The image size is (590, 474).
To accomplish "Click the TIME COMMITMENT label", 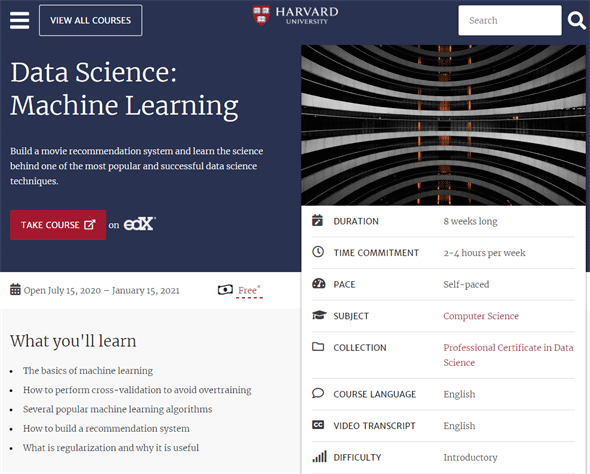I will (376, 253).
